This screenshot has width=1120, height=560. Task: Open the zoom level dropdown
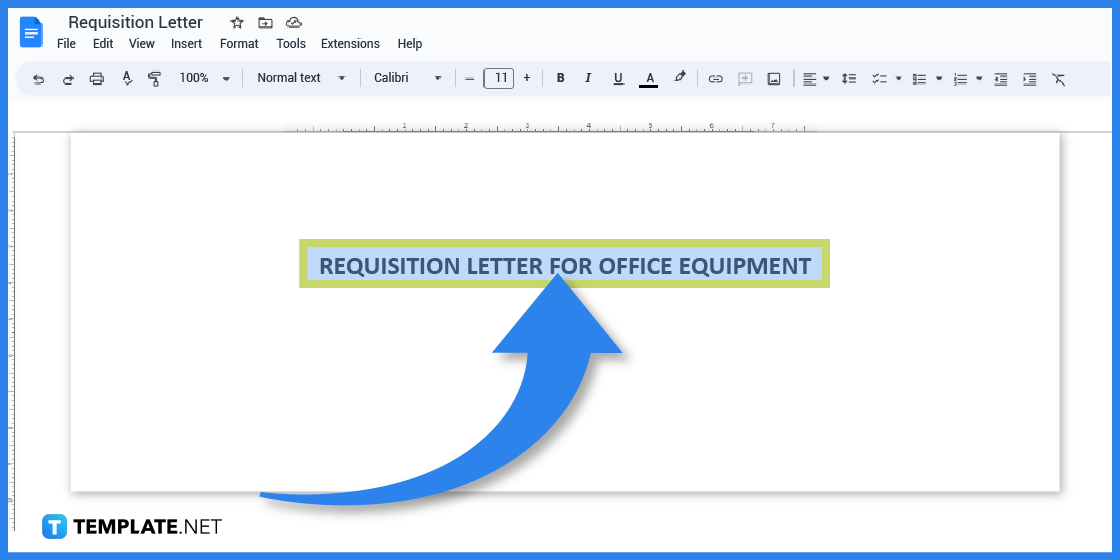click(204, 78)
